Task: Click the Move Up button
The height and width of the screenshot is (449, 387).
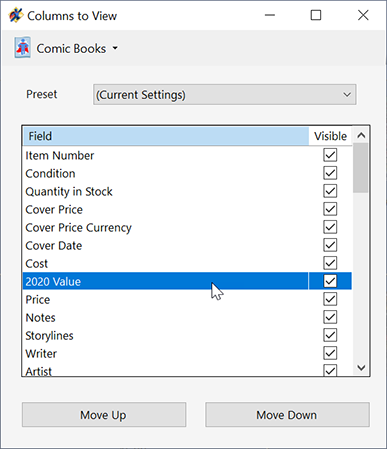Action: tap(104, 415)
